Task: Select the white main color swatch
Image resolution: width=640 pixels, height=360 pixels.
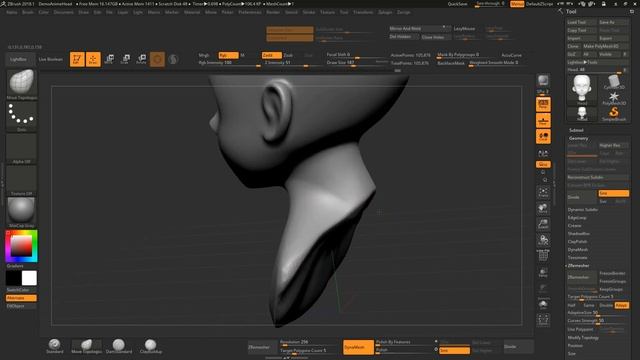Action: (29, 278)
